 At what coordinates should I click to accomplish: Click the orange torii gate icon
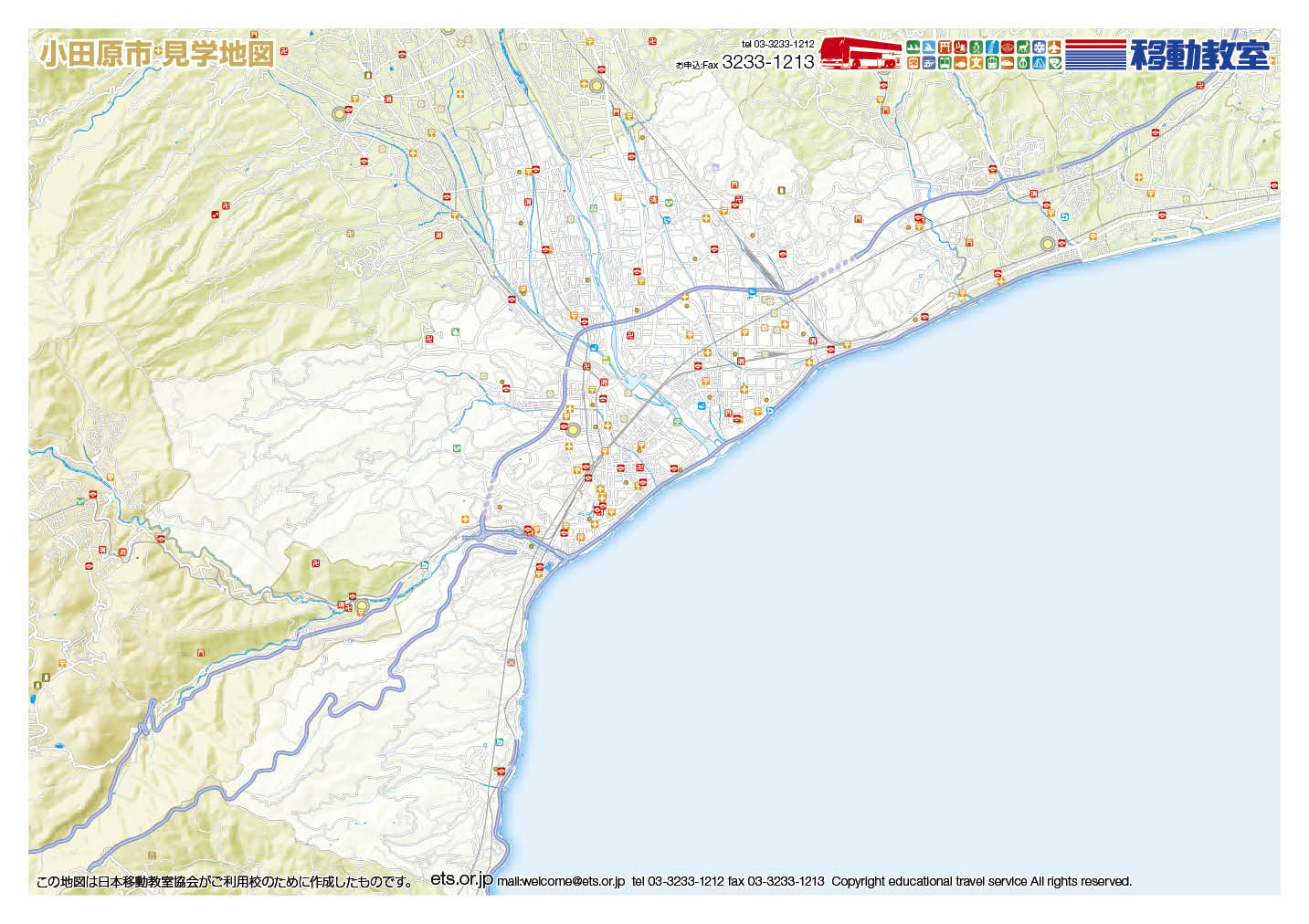click(945, 47)
